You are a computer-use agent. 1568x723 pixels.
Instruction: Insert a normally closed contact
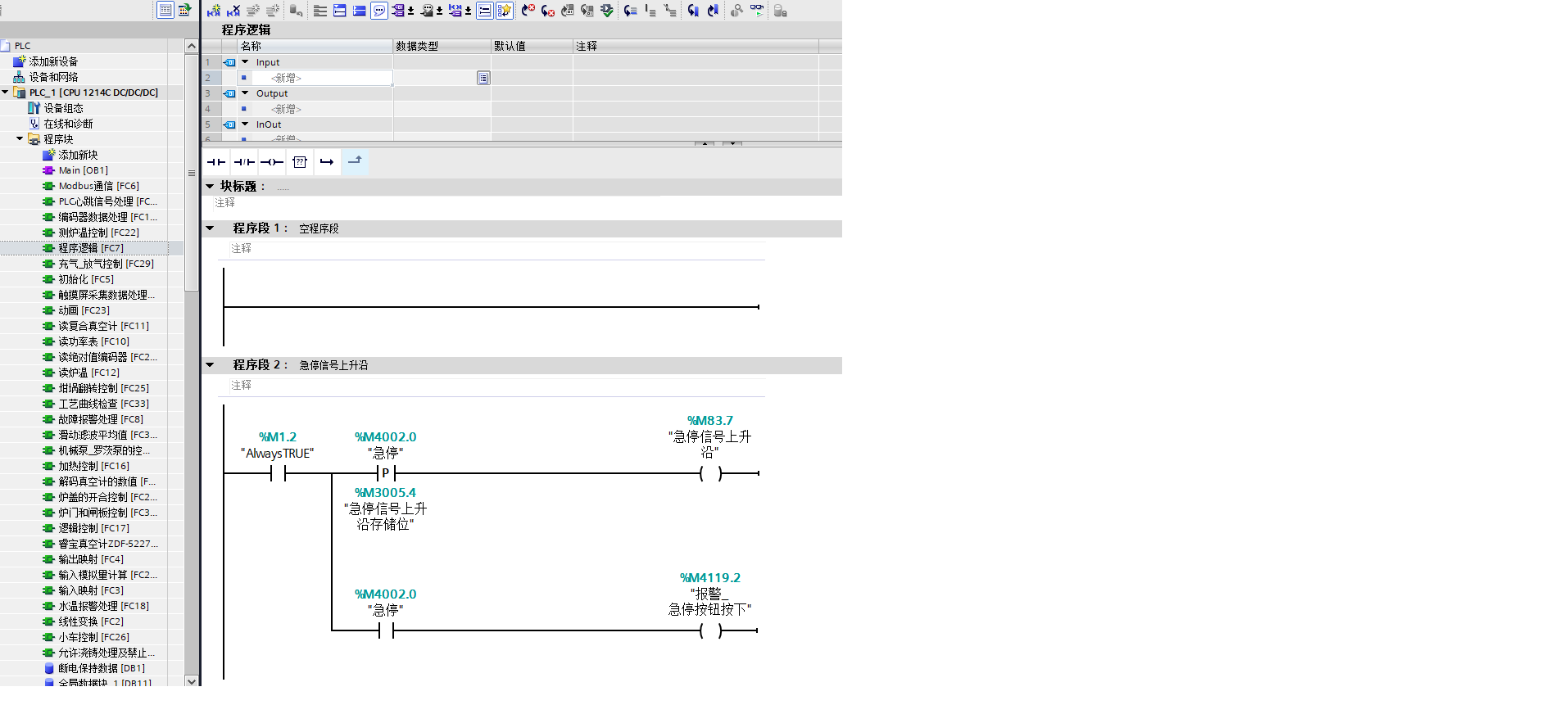[x=244, y=162]
